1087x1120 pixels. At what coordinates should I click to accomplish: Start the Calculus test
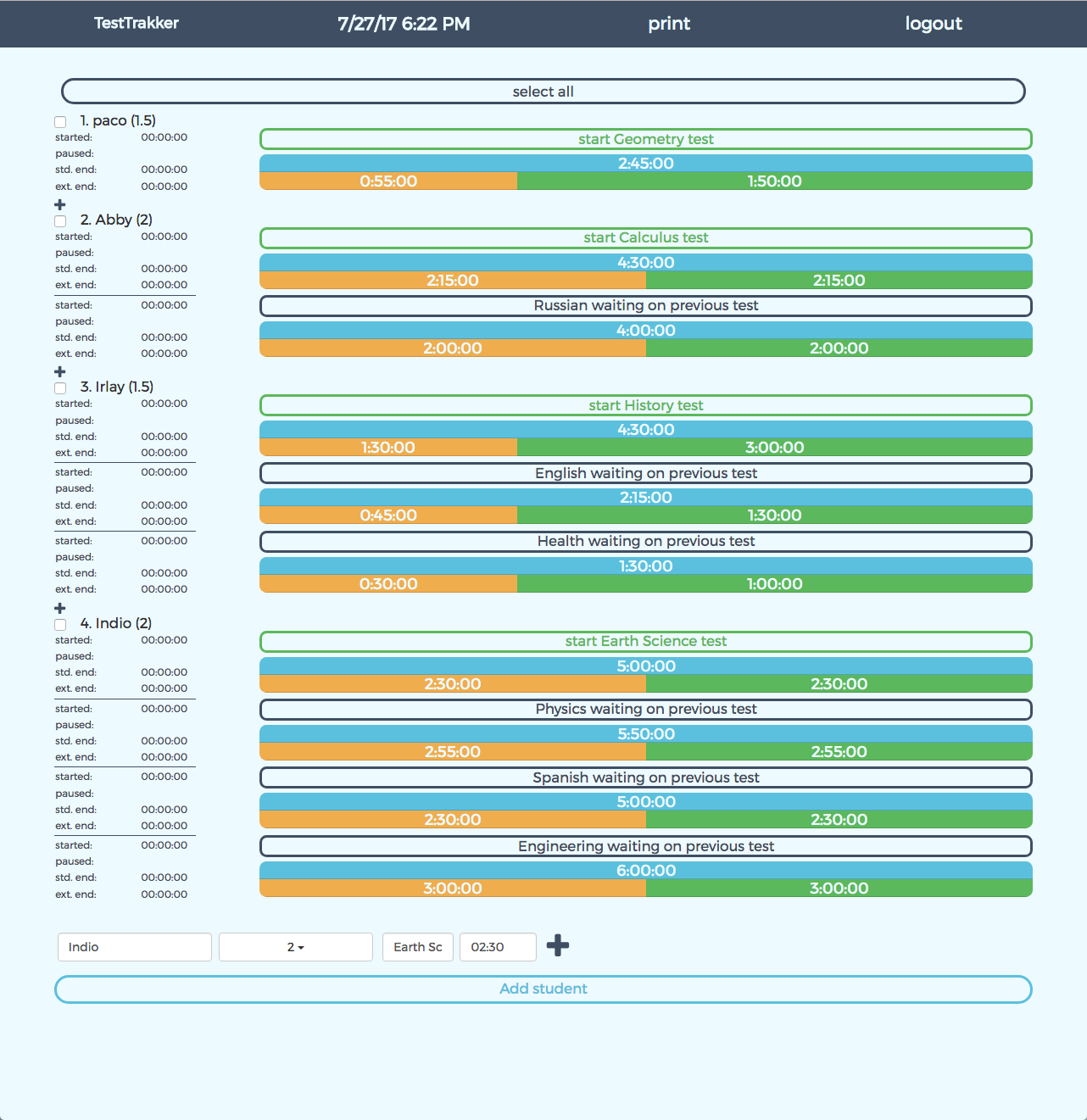click(645, 238)
